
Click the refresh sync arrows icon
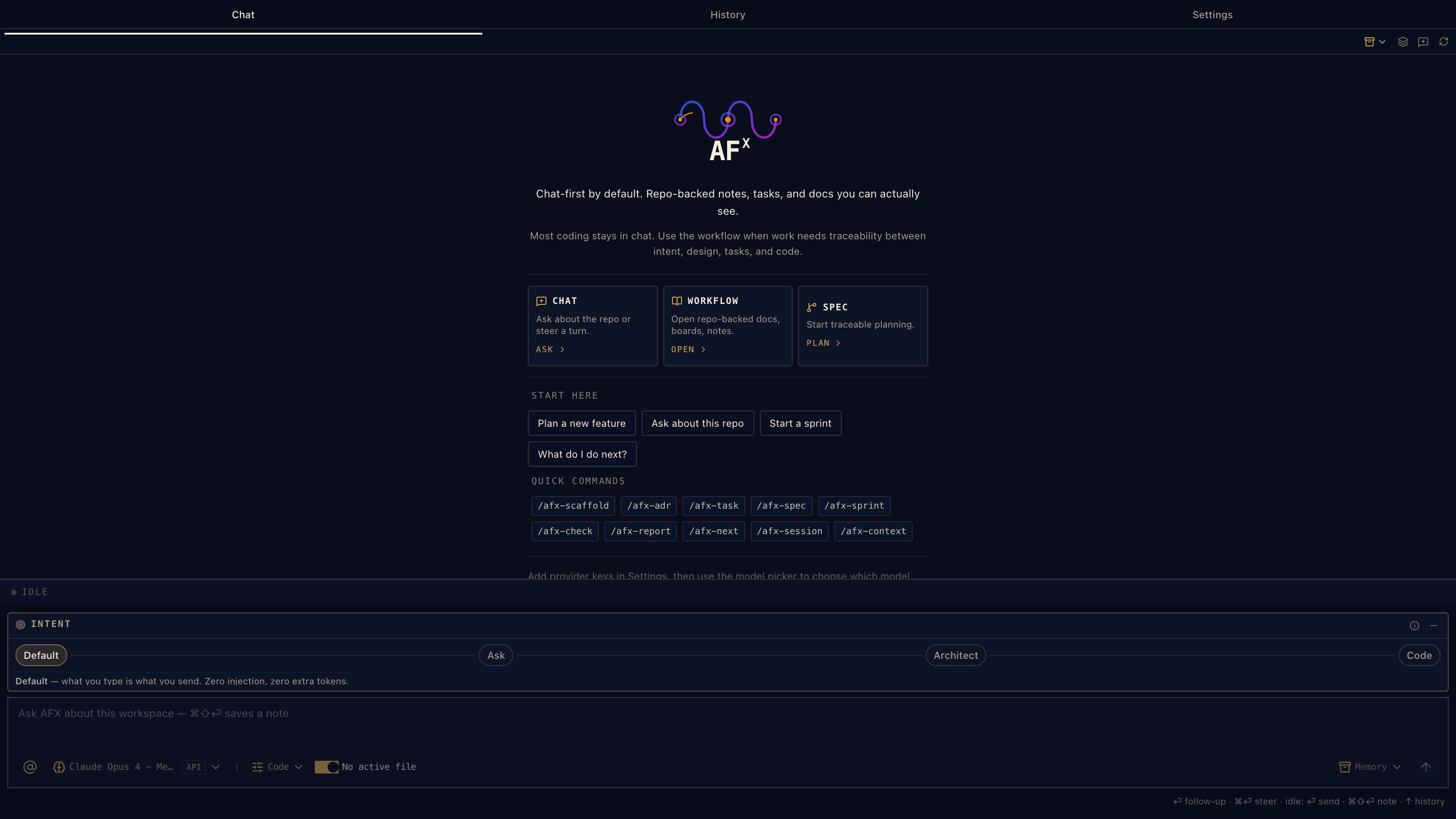pyautogui.click(x=1444, y=42)
